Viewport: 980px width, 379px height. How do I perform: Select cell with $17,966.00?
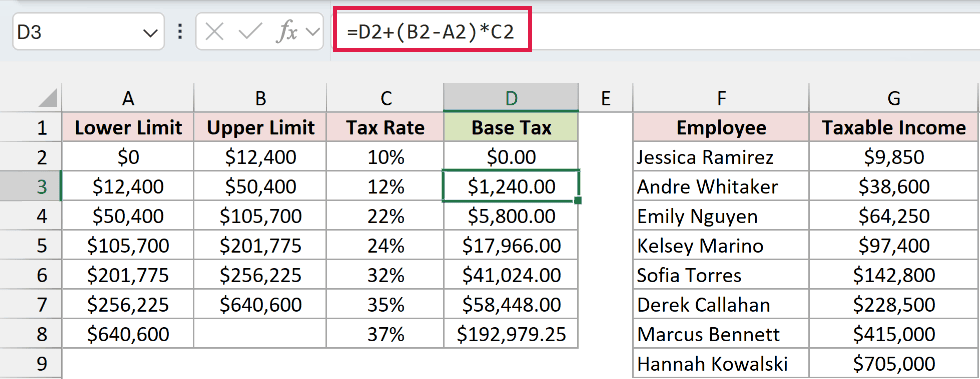tap(511, 245)
